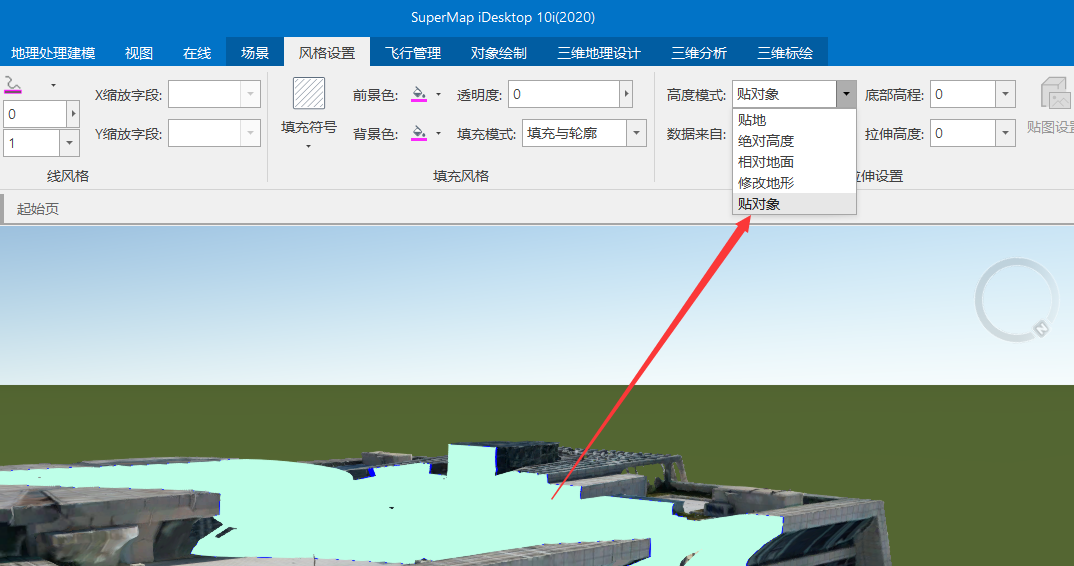
Task: Select 修改地形 in the height mode list
Action: click(x=795, y=183)
